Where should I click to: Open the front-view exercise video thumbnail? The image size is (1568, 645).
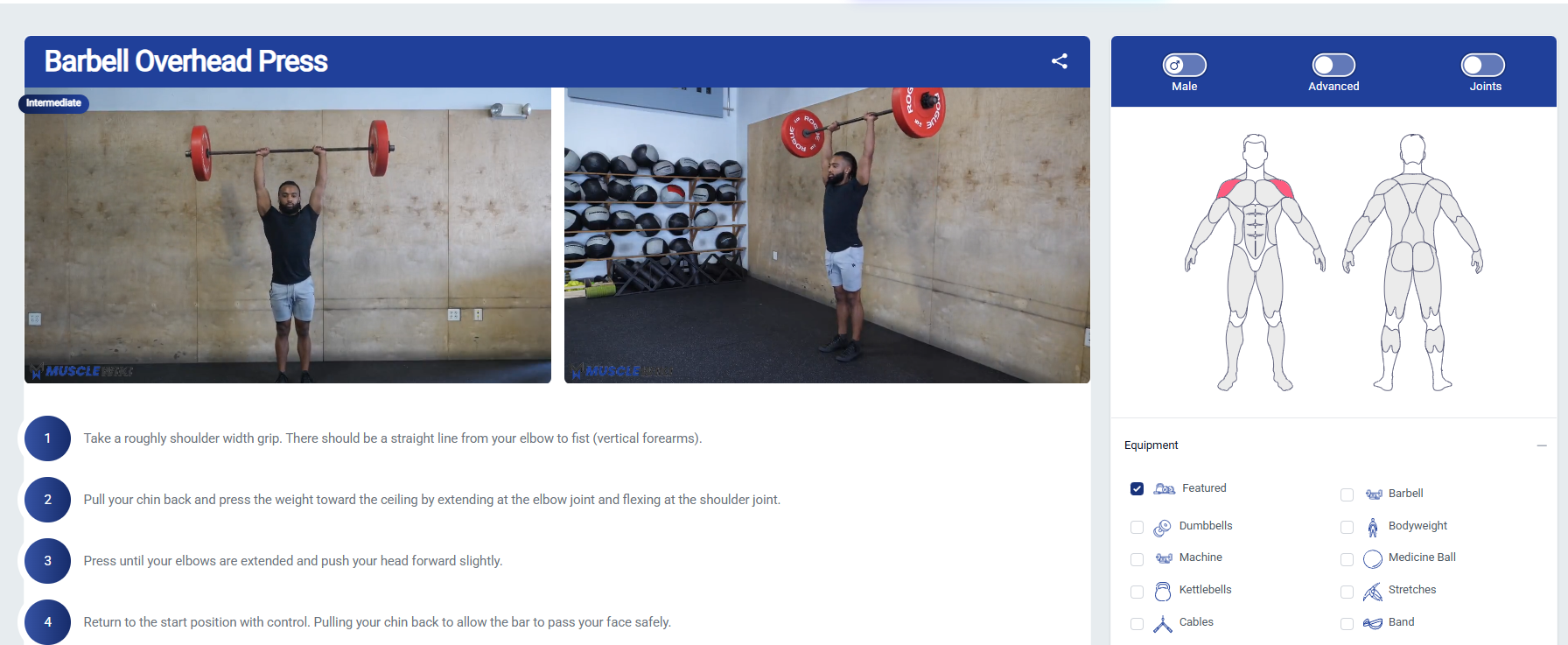(288, 235)
